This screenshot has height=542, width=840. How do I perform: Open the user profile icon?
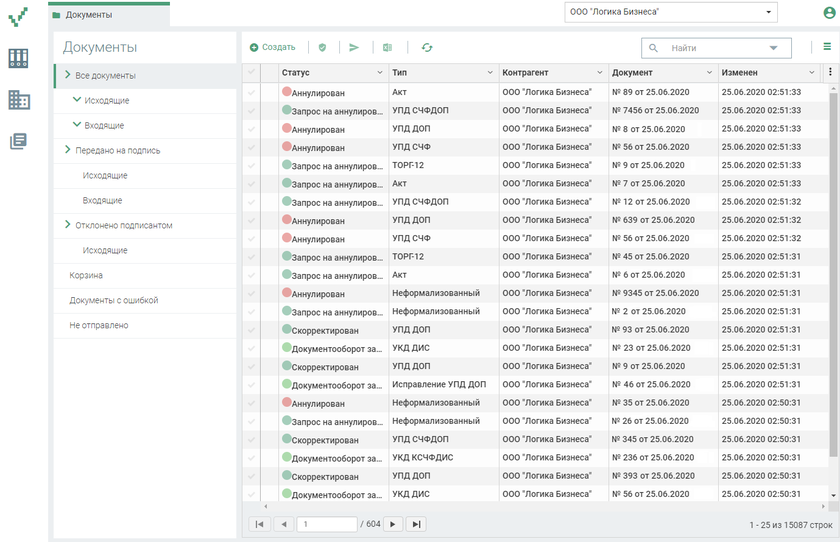(x=828, y=12)
